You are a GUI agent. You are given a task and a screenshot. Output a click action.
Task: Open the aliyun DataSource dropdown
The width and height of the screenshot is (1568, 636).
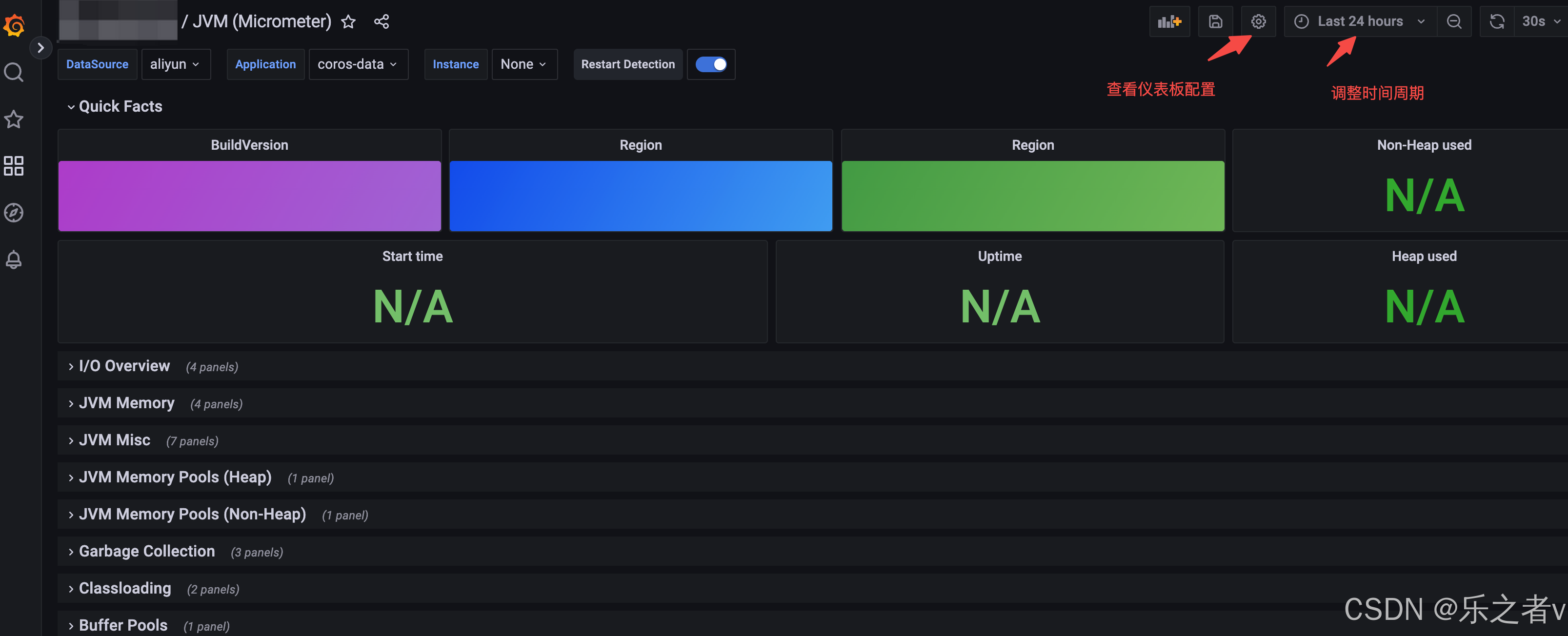click(x=175, y=64)
